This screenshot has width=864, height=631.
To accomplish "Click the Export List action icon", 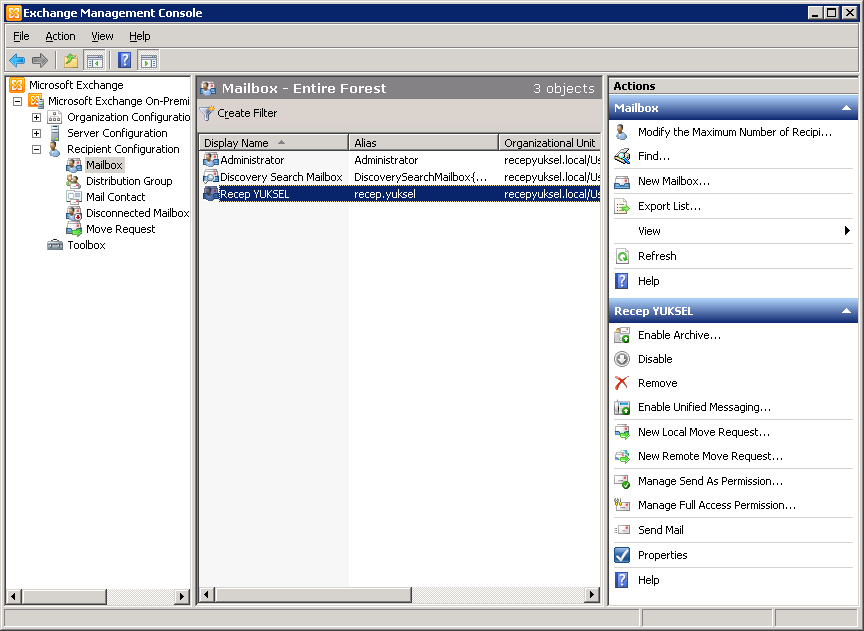I will coord(622,206).
